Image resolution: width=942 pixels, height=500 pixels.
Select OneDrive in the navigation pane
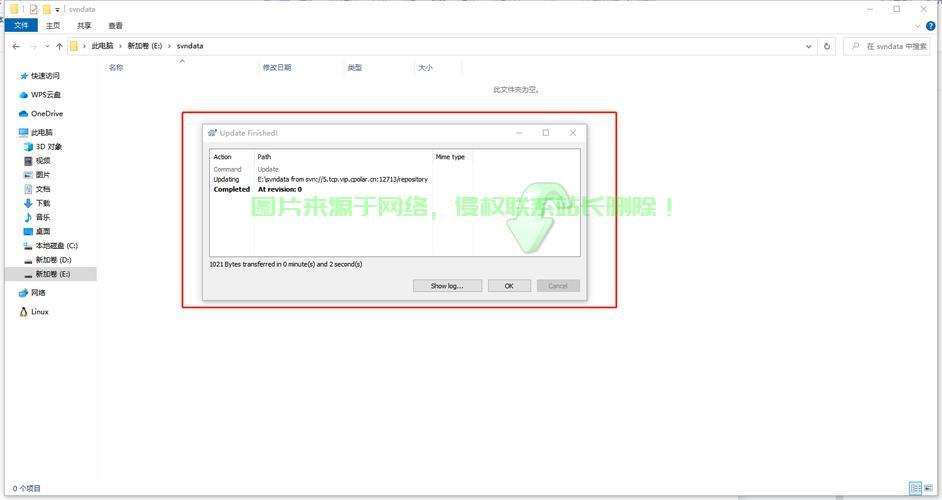(x=46, y=114)
